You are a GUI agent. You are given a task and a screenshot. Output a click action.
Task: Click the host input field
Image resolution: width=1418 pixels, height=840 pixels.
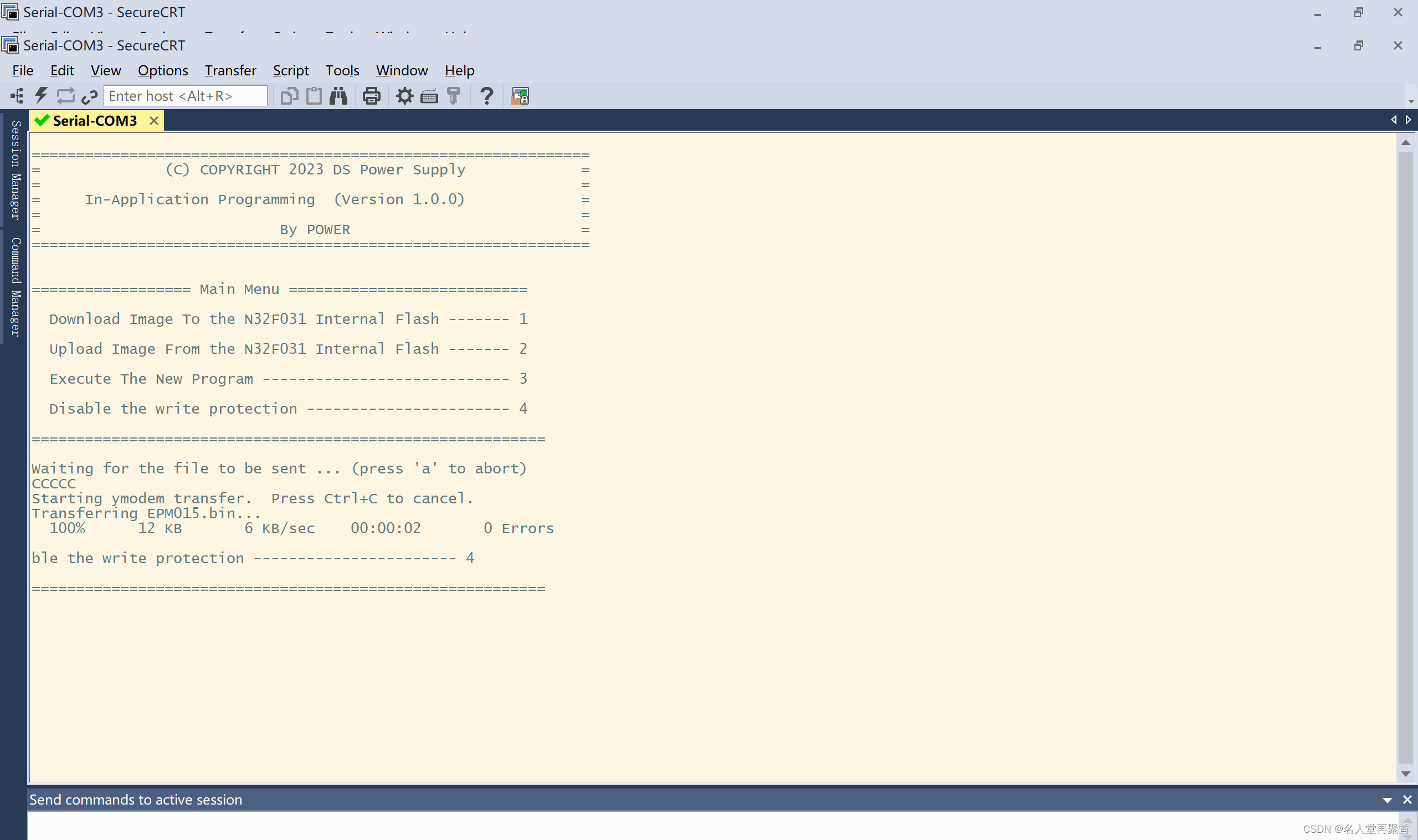click(184, 95)
